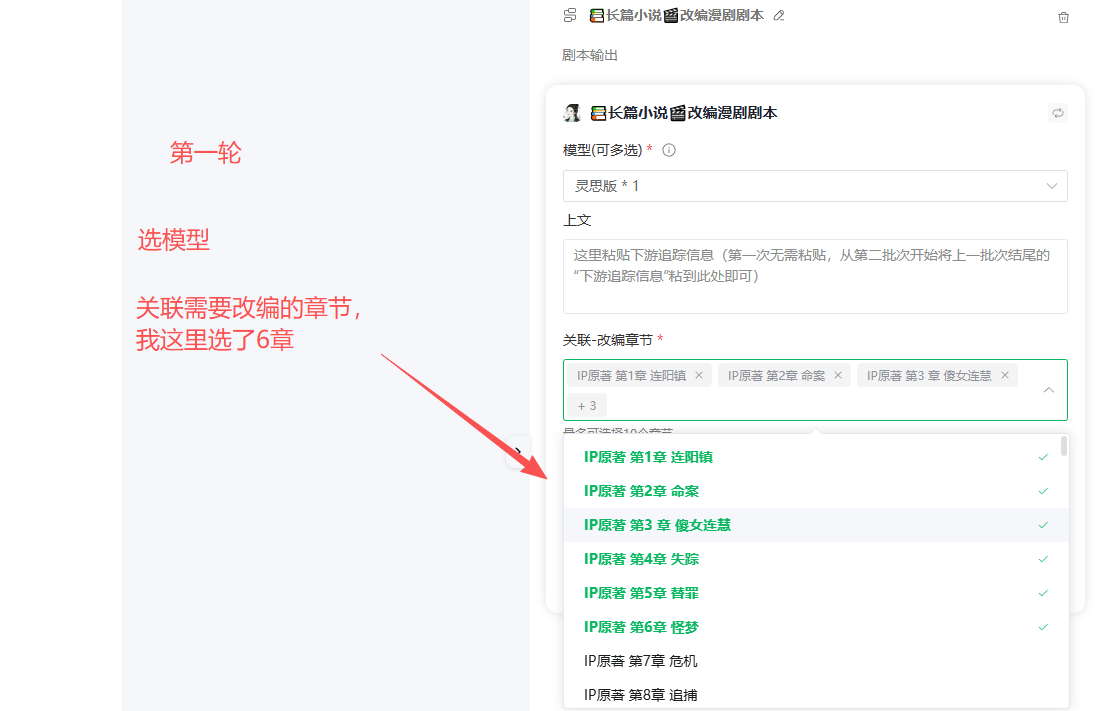Remove the 第3 章 傻女连慧 chapter tag
This screenshot has width=1095, height=711.
pyautogui.click(x=1005, y=376)
